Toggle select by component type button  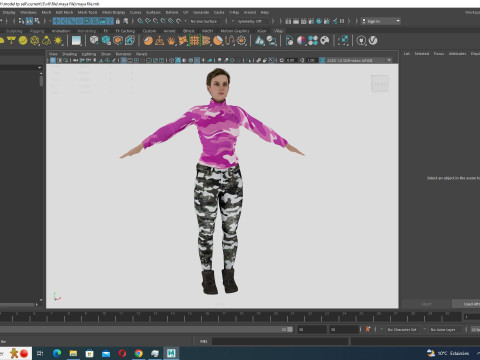37,21
